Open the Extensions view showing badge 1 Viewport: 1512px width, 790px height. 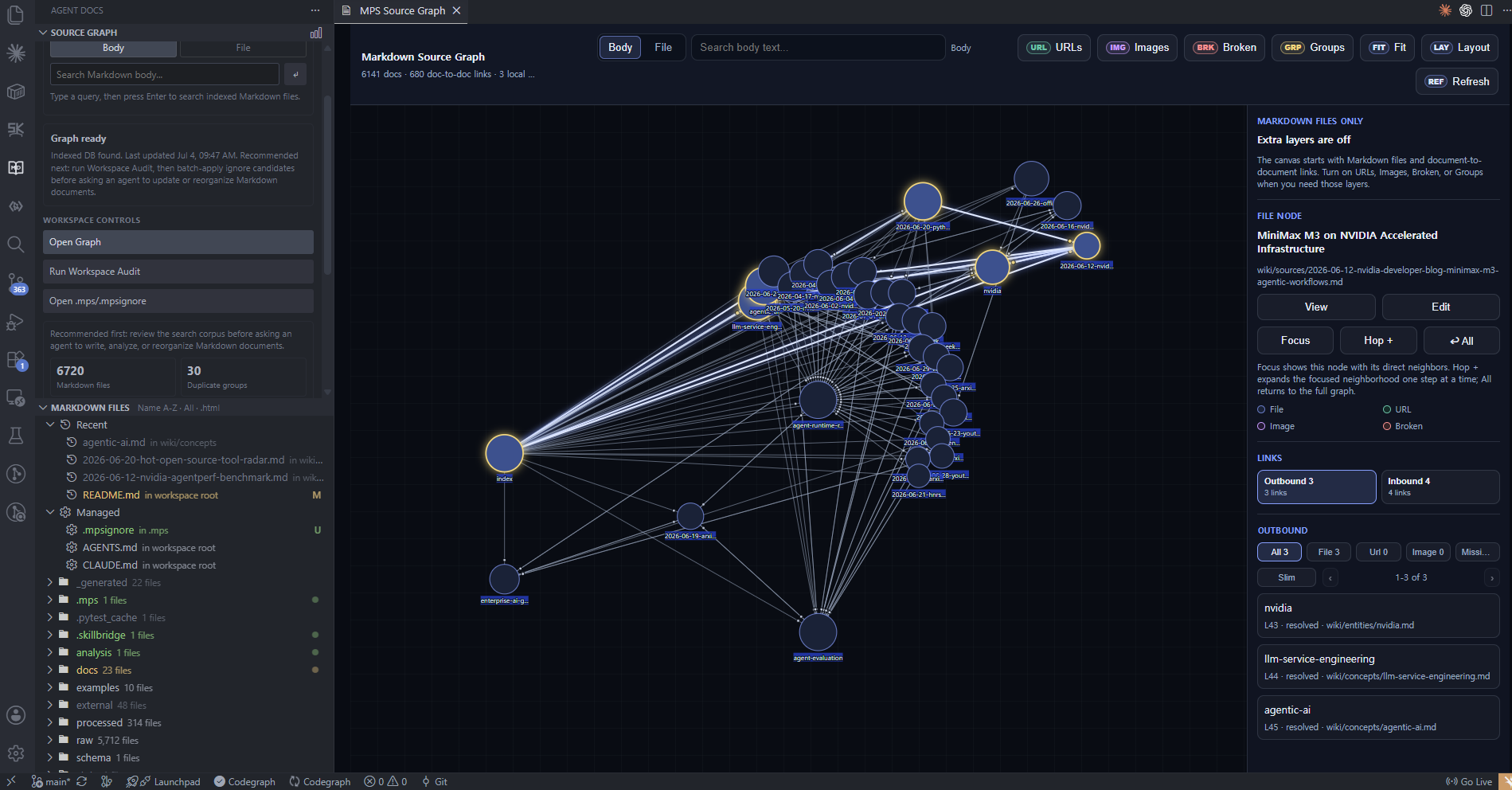tap(16, 359)
